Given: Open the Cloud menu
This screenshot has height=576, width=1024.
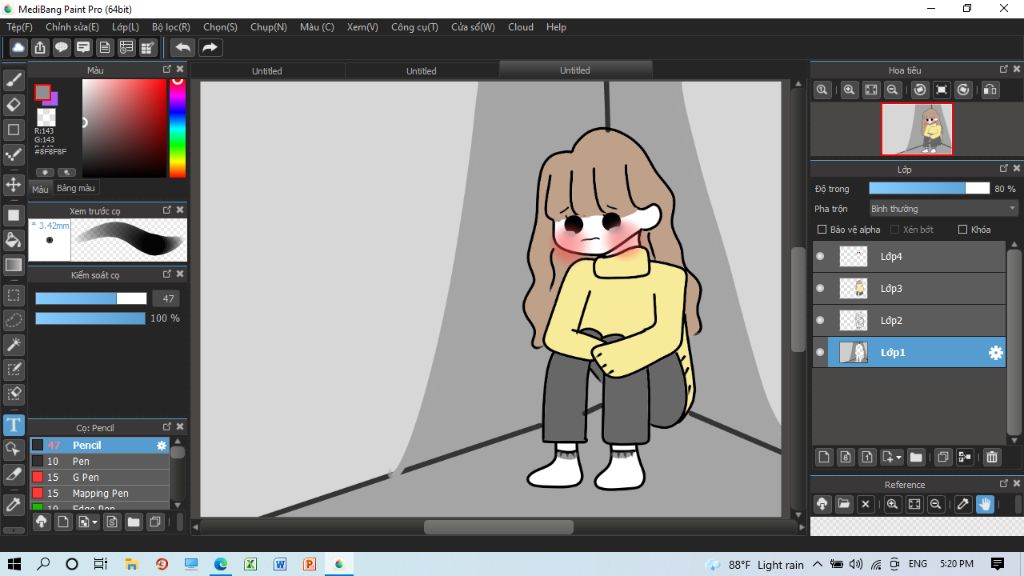Looking at the screenshot, I should [520, 27].
